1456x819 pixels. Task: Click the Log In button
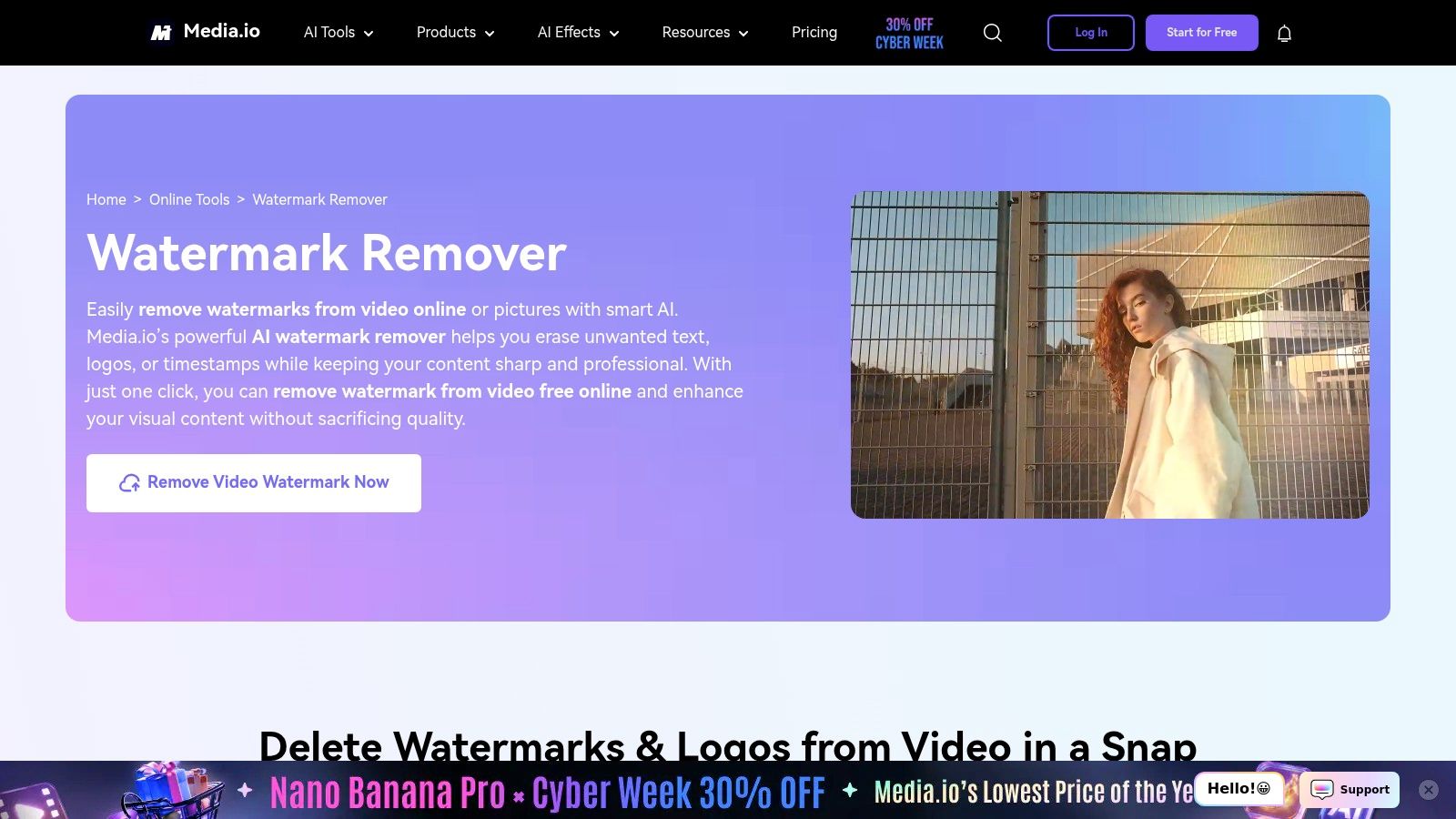coord(1091,33)
